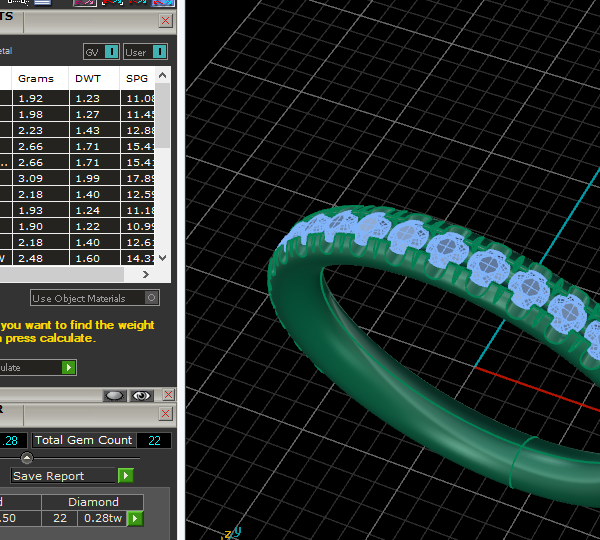Click red X next to eye icon

168,395
